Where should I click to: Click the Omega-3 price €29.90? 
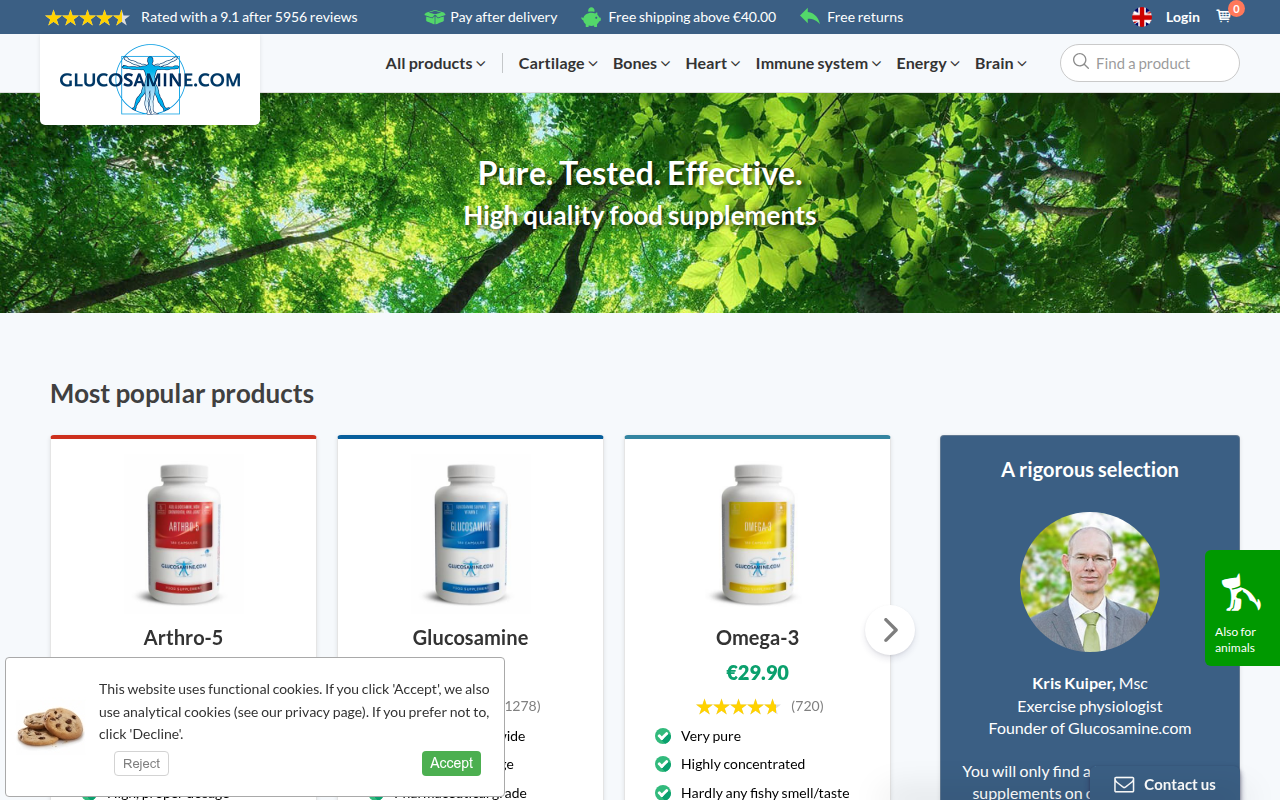(757, 673)
